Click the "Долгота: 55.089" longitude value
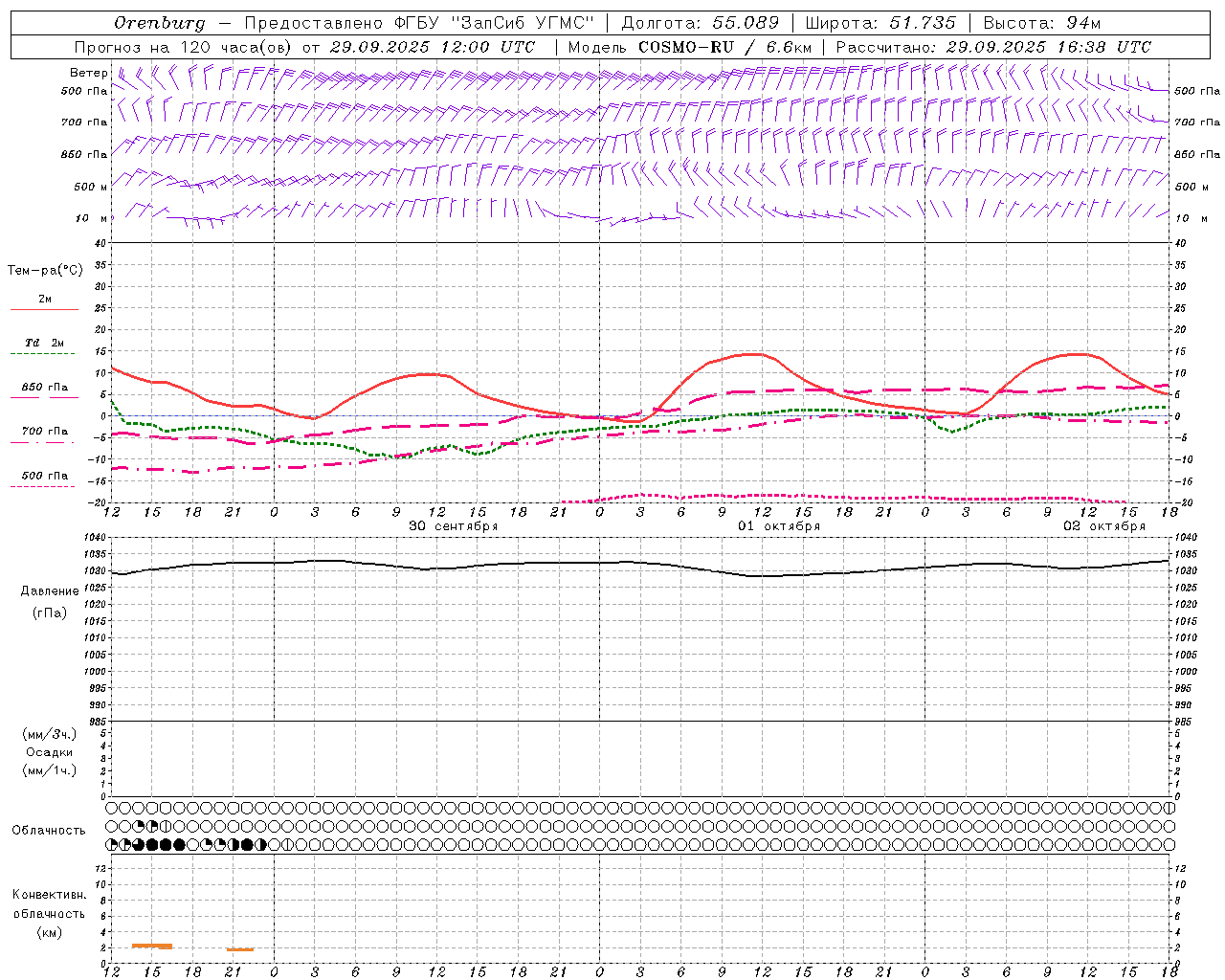Viewport: 1225px width, 980px height. click(x=701, y=23)
